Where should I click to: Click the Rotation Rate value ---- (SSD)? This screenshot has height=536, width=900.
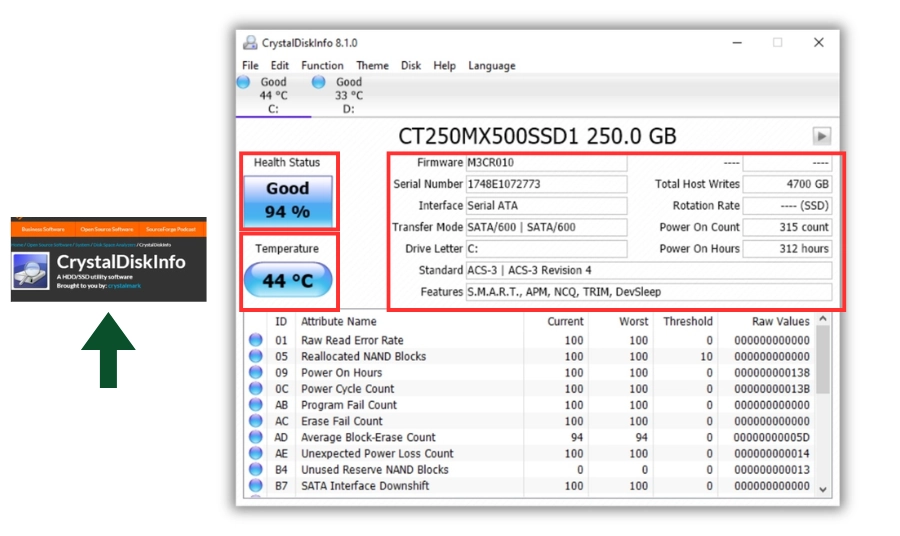coord(787,205)
